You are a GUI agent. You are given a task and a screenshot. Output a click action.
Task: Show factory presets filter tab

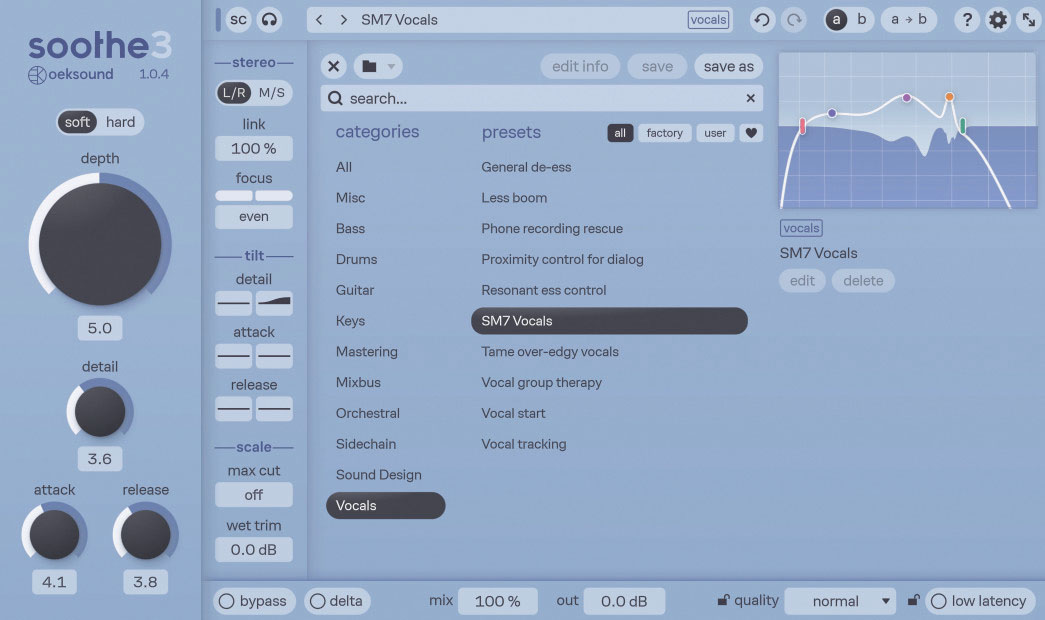[664, 133]
